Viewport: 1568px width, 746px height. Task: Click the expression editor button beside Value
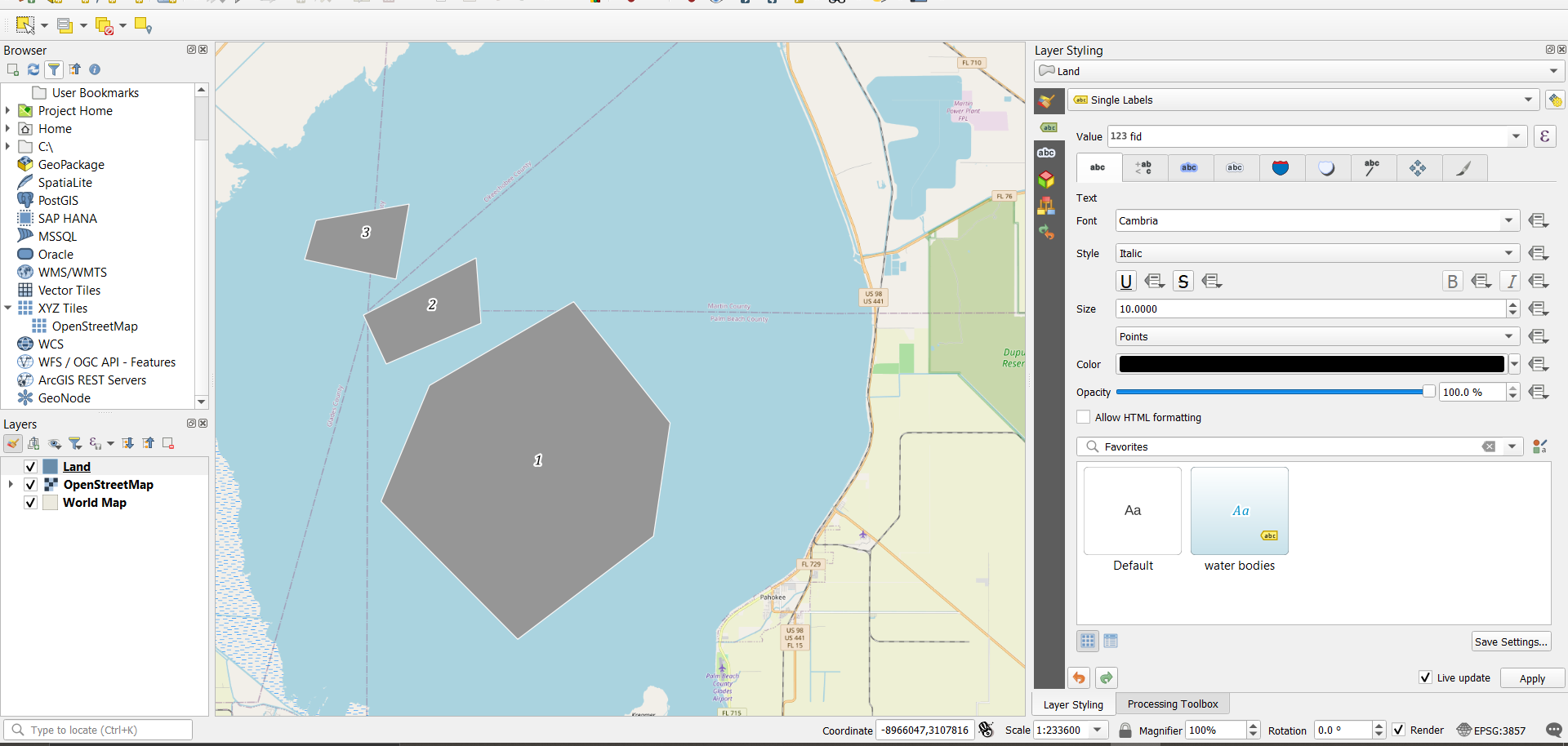pos(1544,136)
